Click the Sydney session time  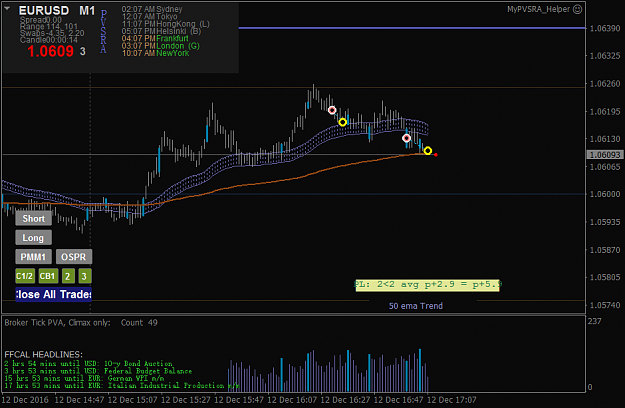click(x=152, y=9)
